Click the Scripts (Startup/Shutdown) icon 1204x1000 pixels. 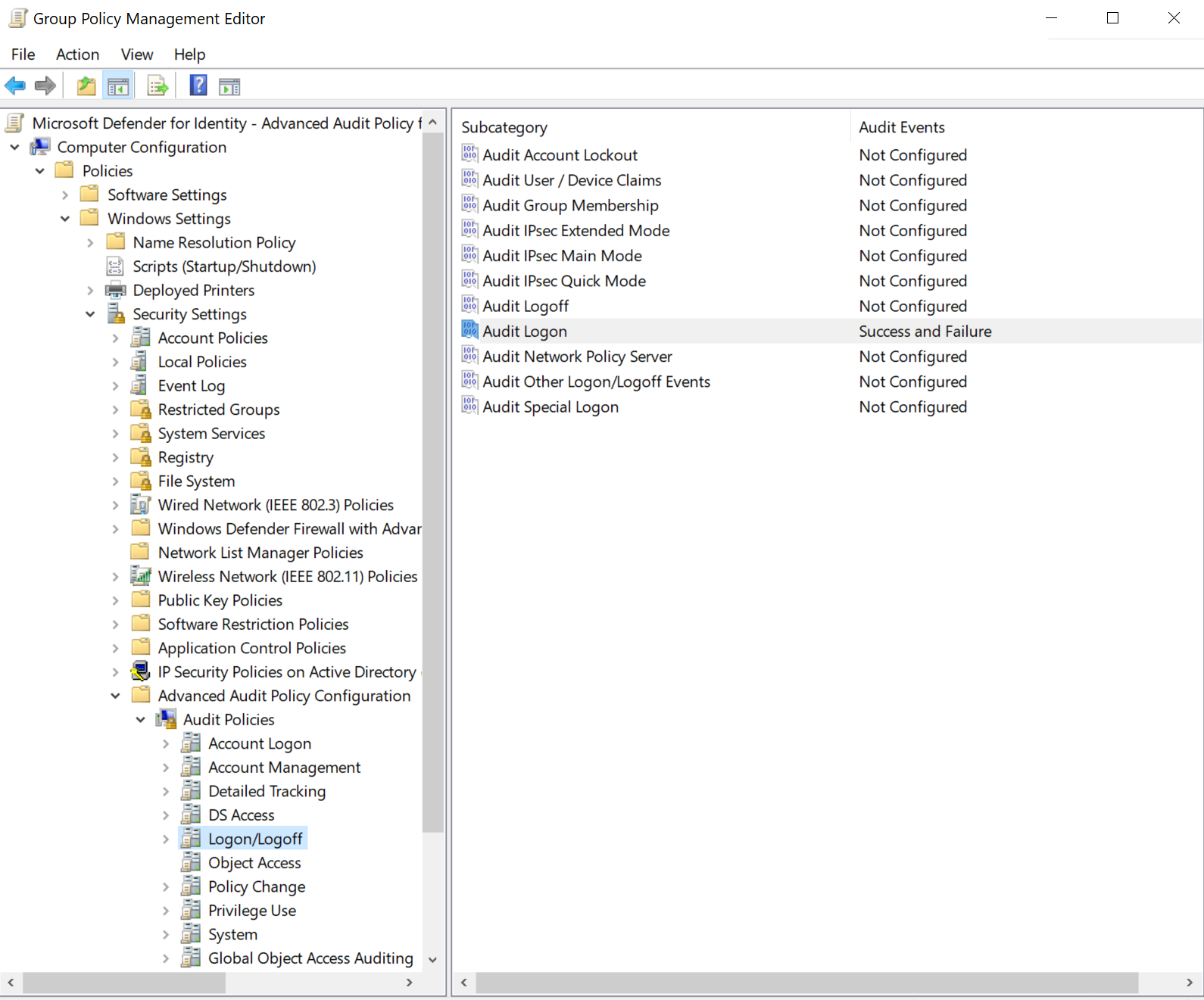(x=115, y=266)
